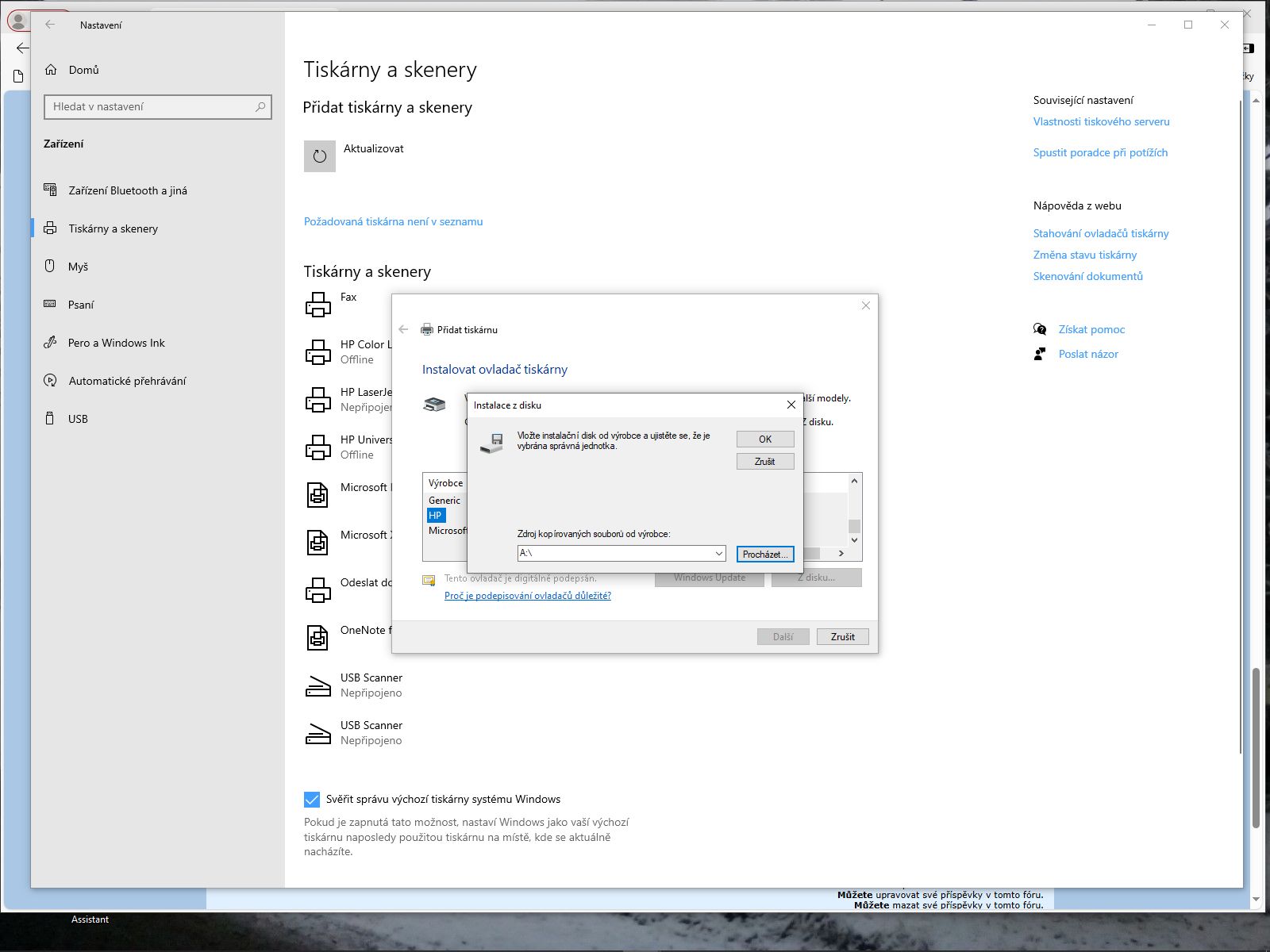
Task: Open link Proč je podepisování ovladačů důležité
Action: point(527,596)
